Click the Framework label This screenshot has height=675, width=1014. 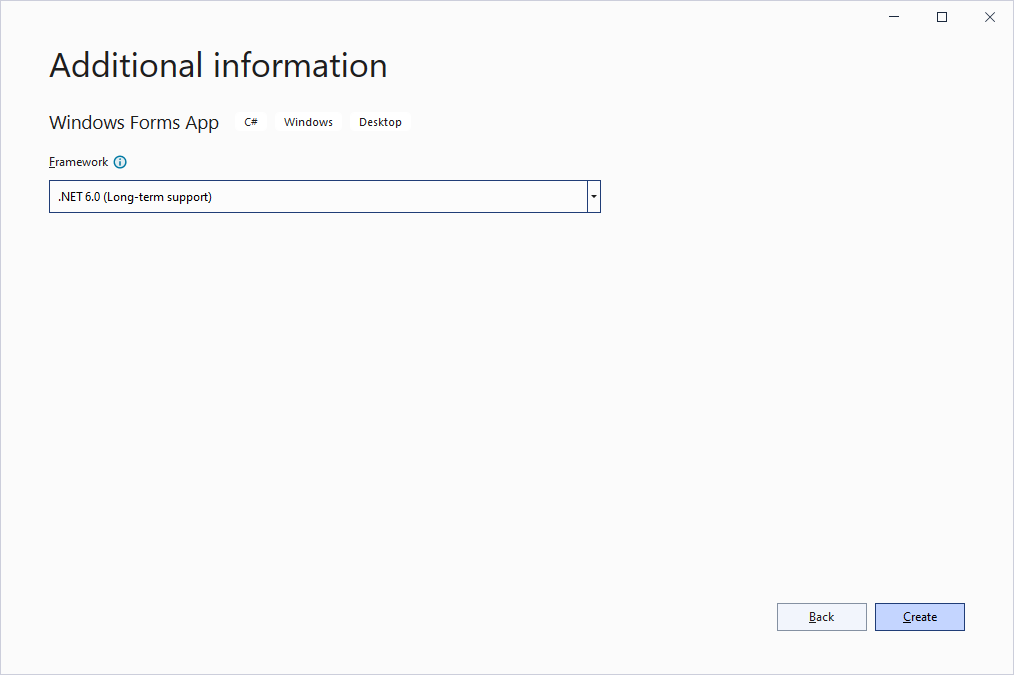[x=78, y=162]
